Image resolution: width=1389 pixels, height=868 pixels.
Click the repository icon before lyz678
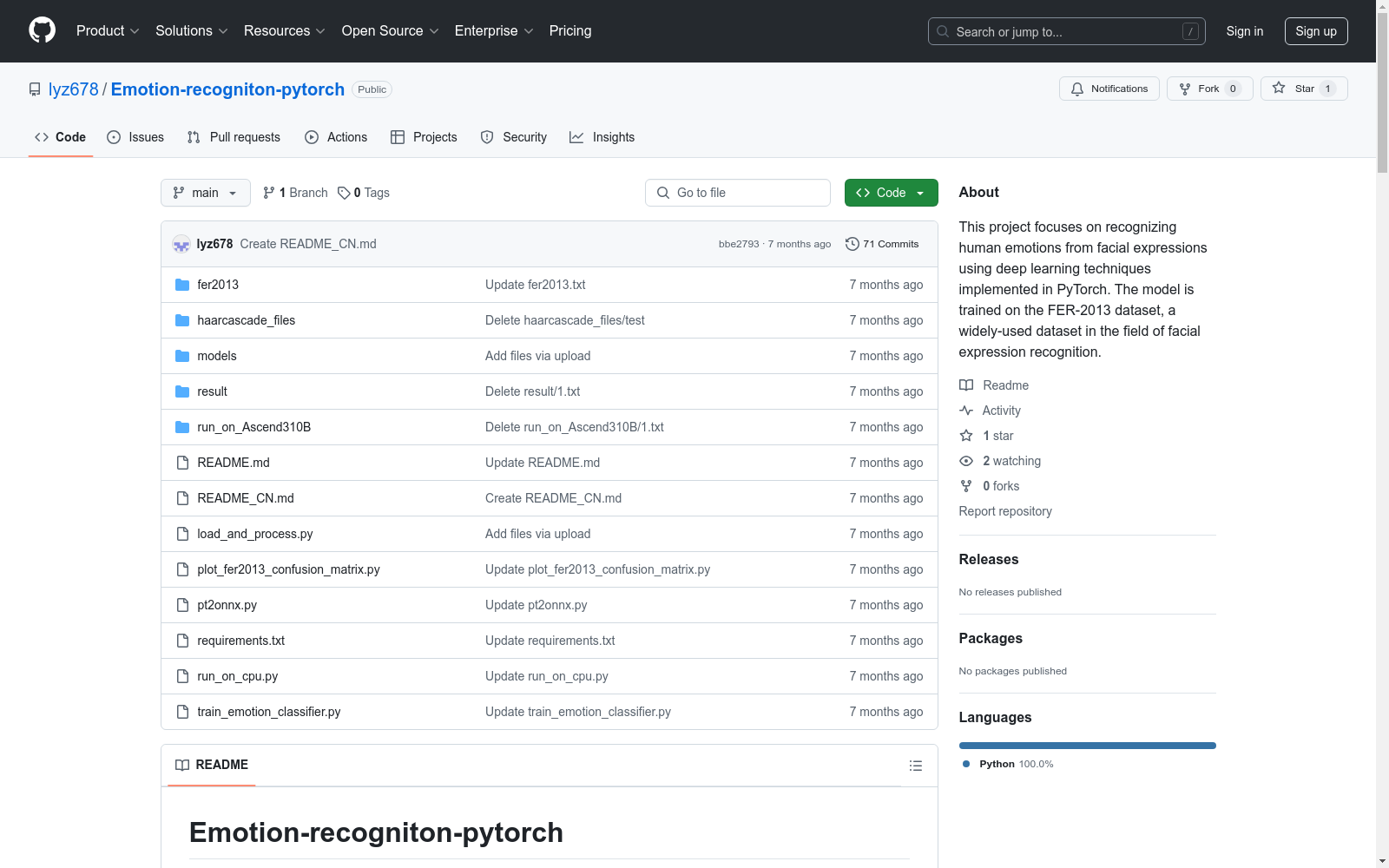(35, 89)
